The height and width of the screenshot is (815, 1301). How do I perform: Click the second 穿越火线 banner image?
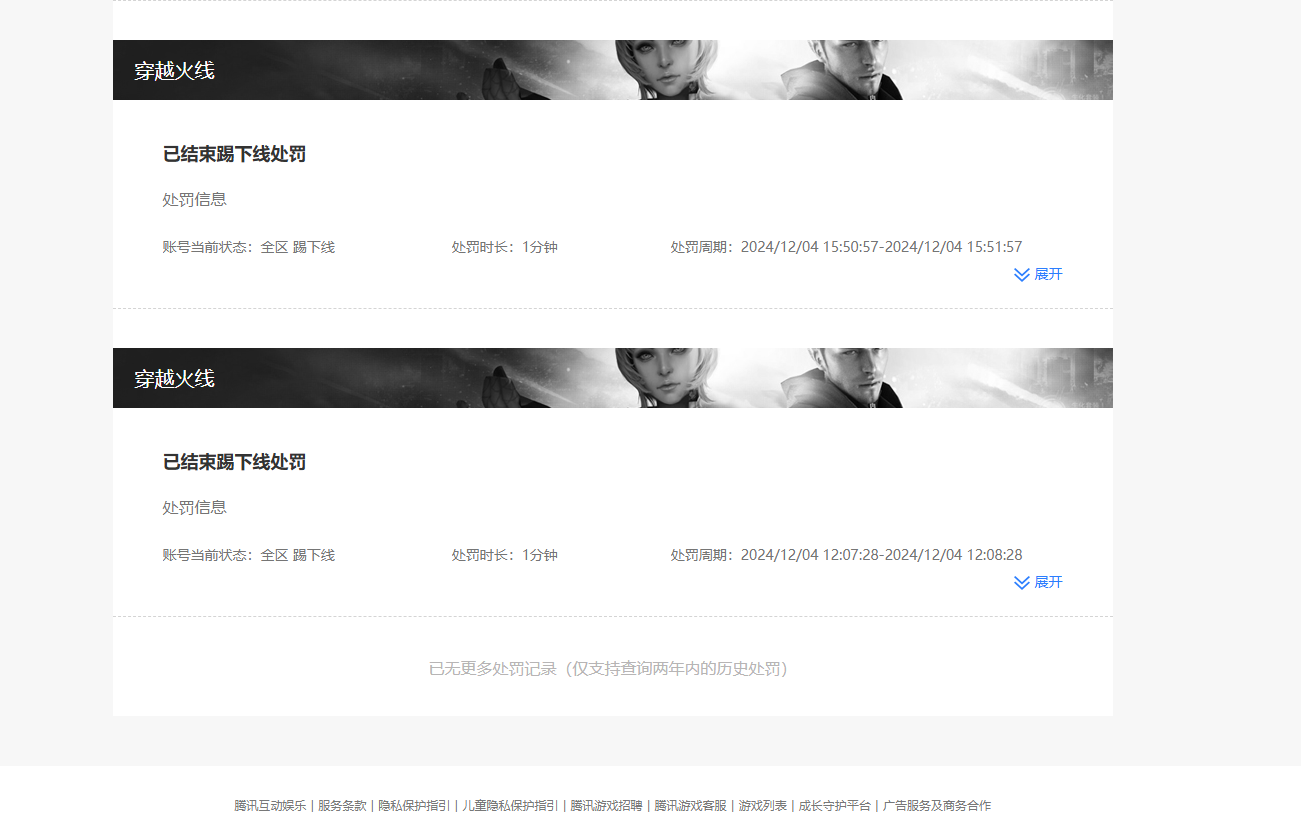[x=613, y=378]
